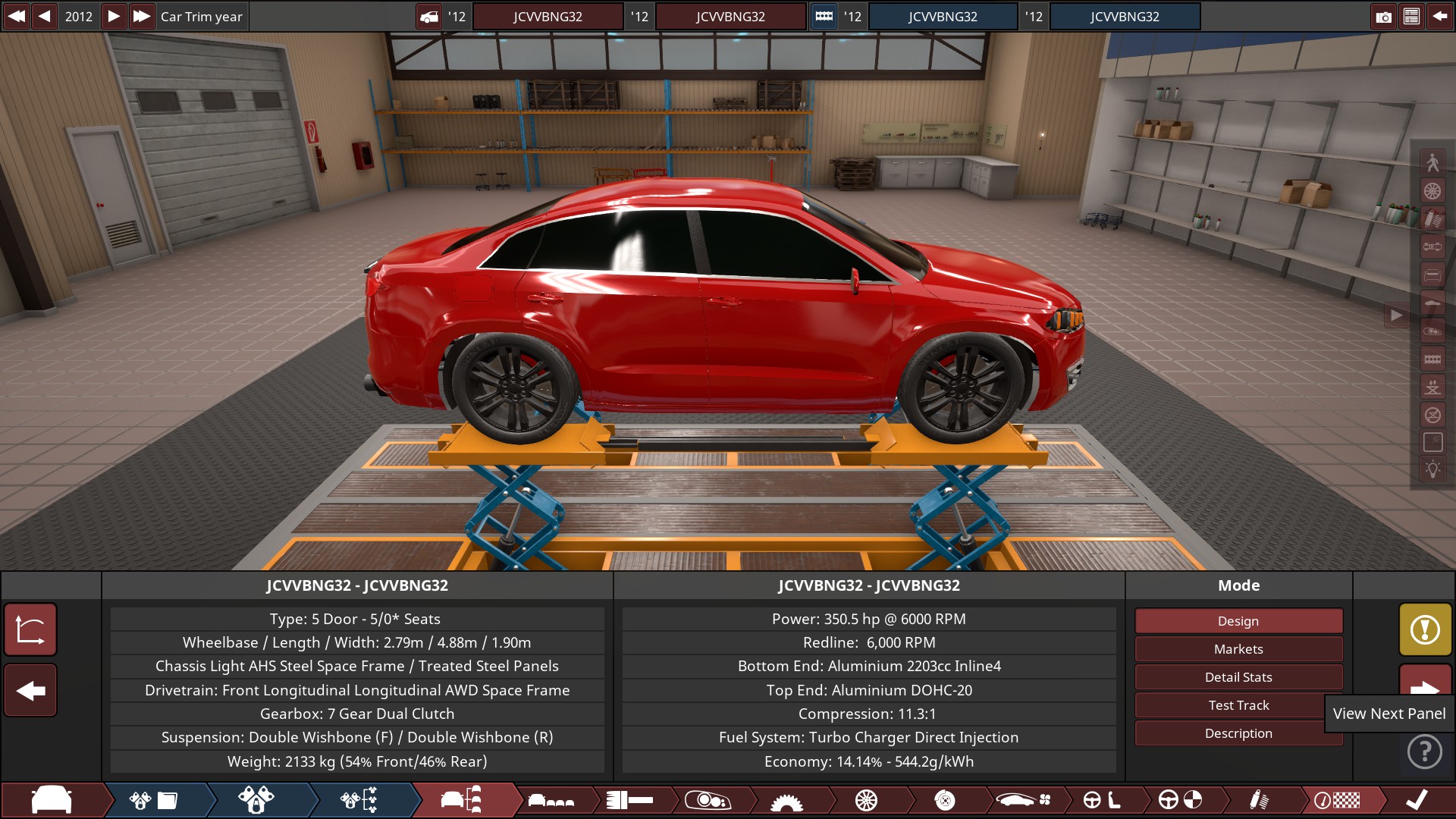Viewport: 1456px width, 819px height.
Task: Switch to Markets mode
Action: tap(1238, 649)
